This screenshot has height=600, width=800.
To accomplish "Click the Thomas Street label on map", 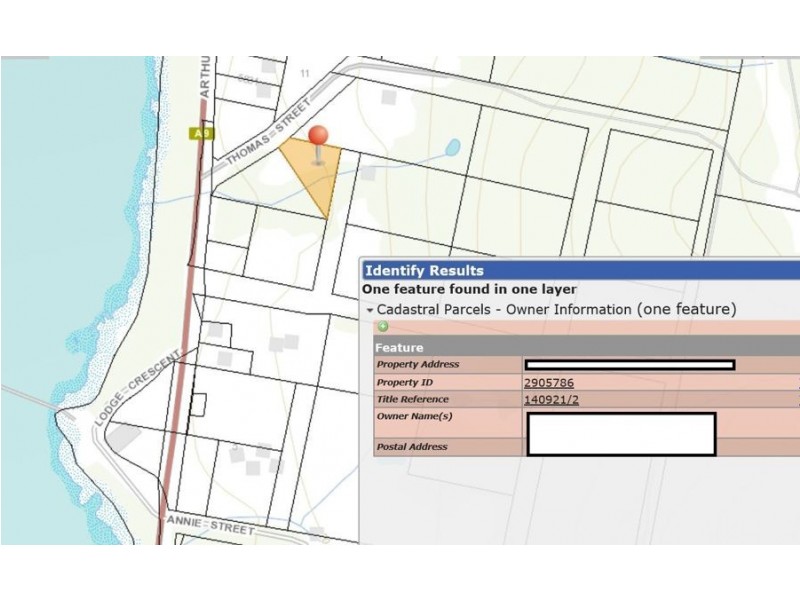I will (x=268, y=133).
